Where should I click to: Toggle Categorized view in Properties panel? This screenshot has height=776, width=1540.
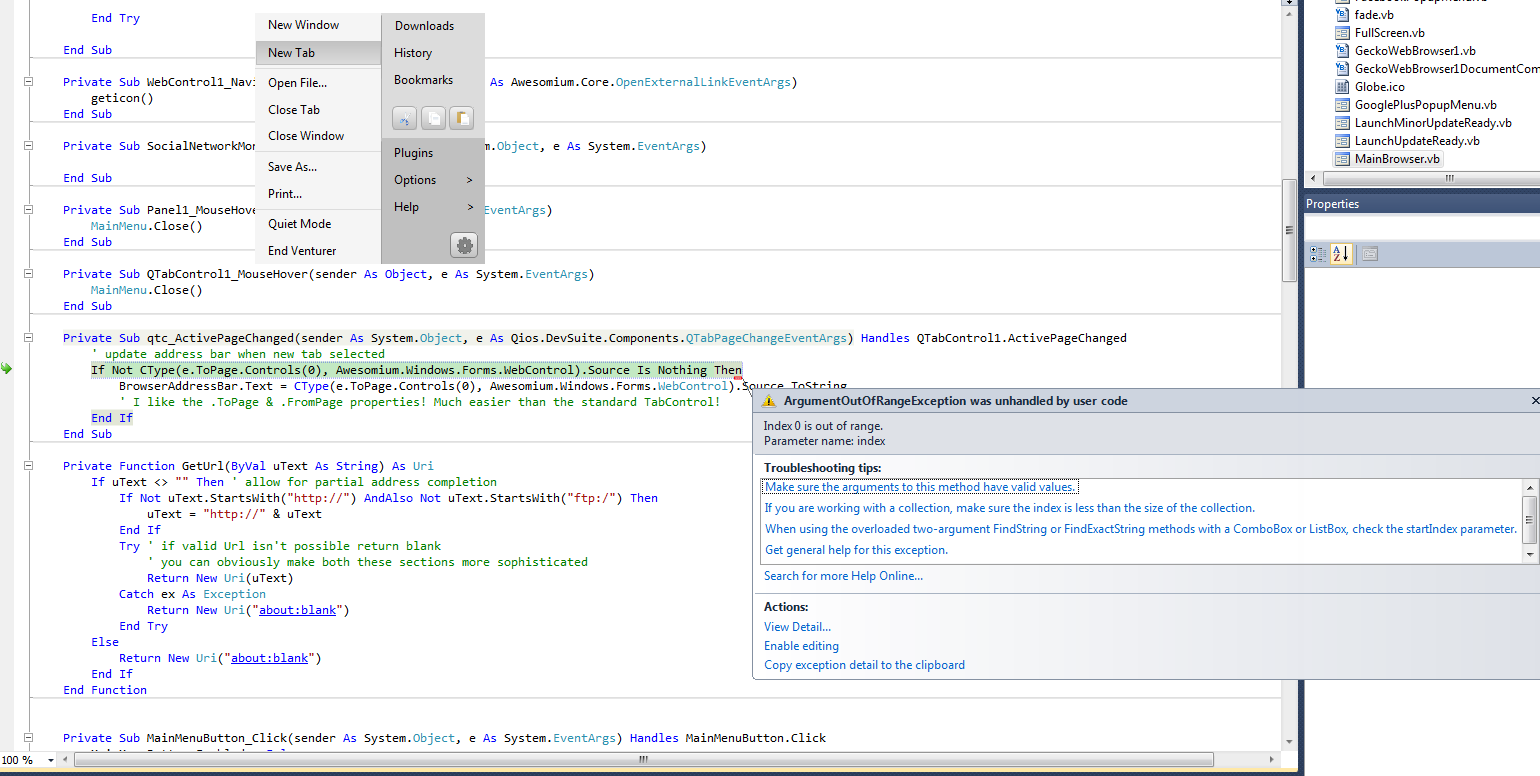(1318, 254)
